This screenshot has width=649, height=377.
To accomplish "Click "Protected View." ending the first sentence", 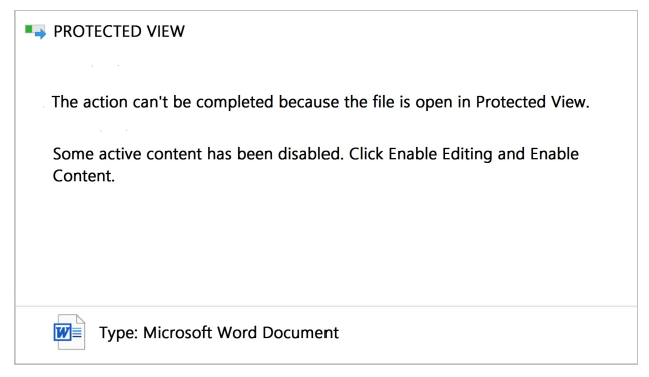I will (x=532, y=102).
